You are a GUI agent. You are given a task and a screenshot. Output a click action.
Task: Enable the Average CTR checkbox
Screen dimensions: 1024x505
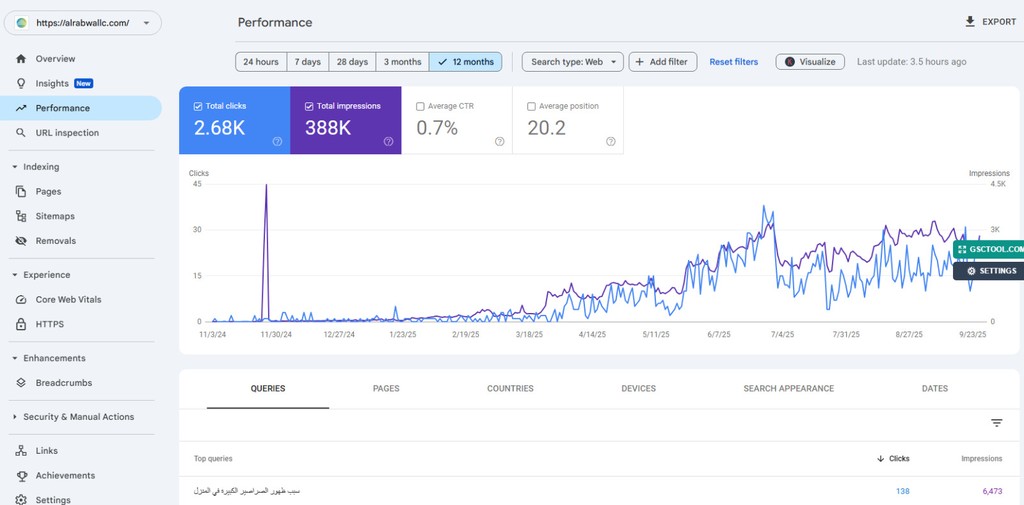420,106
